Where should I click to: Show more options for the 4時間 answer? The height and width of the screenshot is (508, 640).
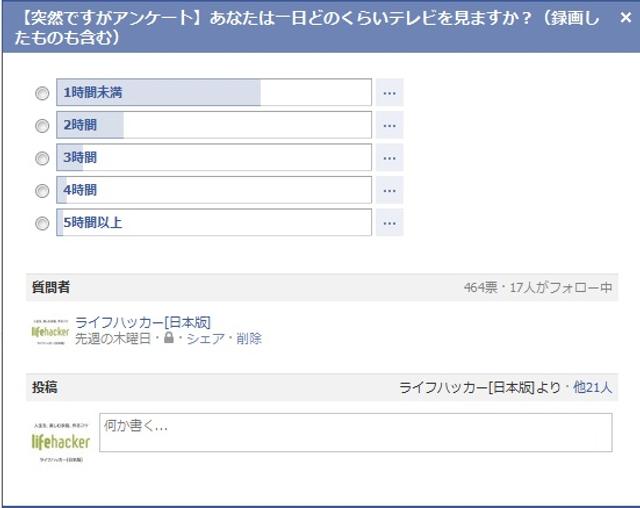pyautogui.click(x=389, y=190)
